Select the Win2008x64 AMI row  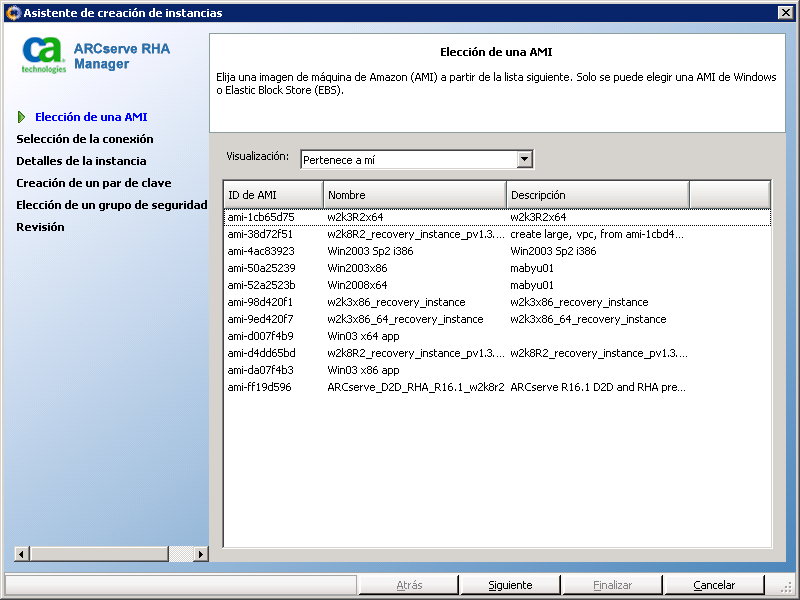coord(357,285)
